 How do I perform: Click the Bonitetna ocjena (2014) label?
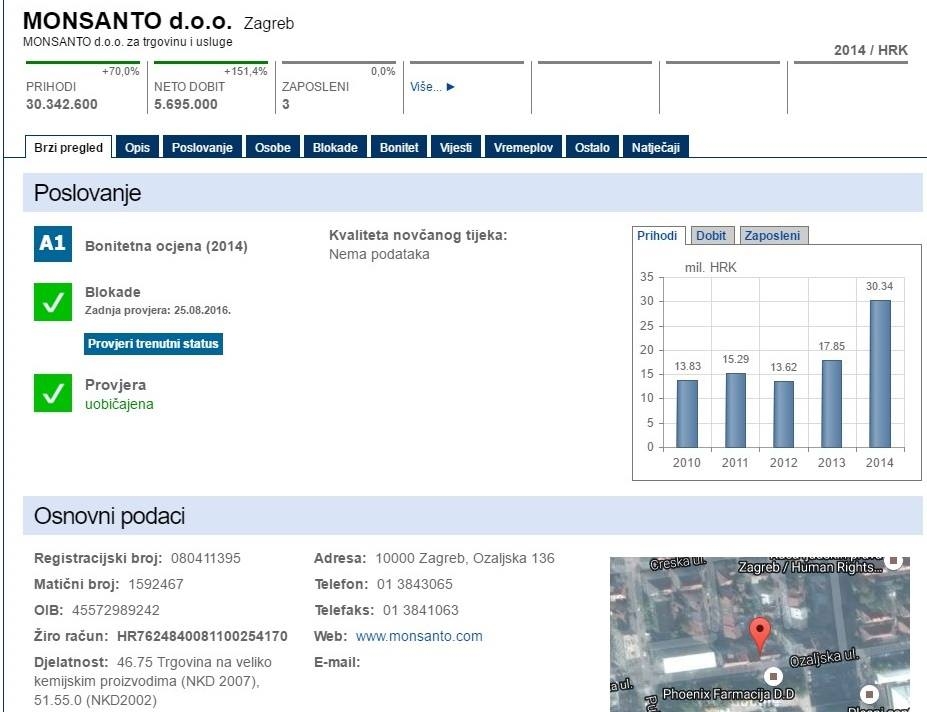point(166,246)
